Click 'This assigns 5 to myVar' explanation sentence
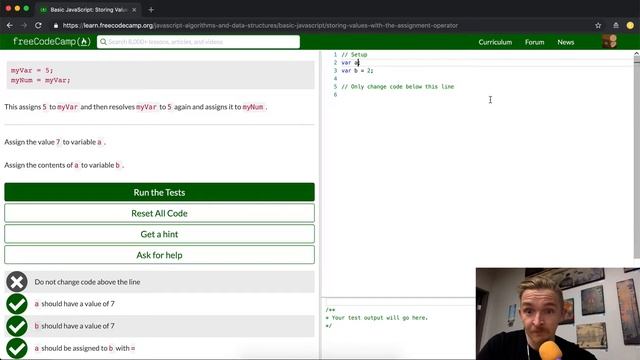This screenshot has height=360, width=640. (136, 107)
